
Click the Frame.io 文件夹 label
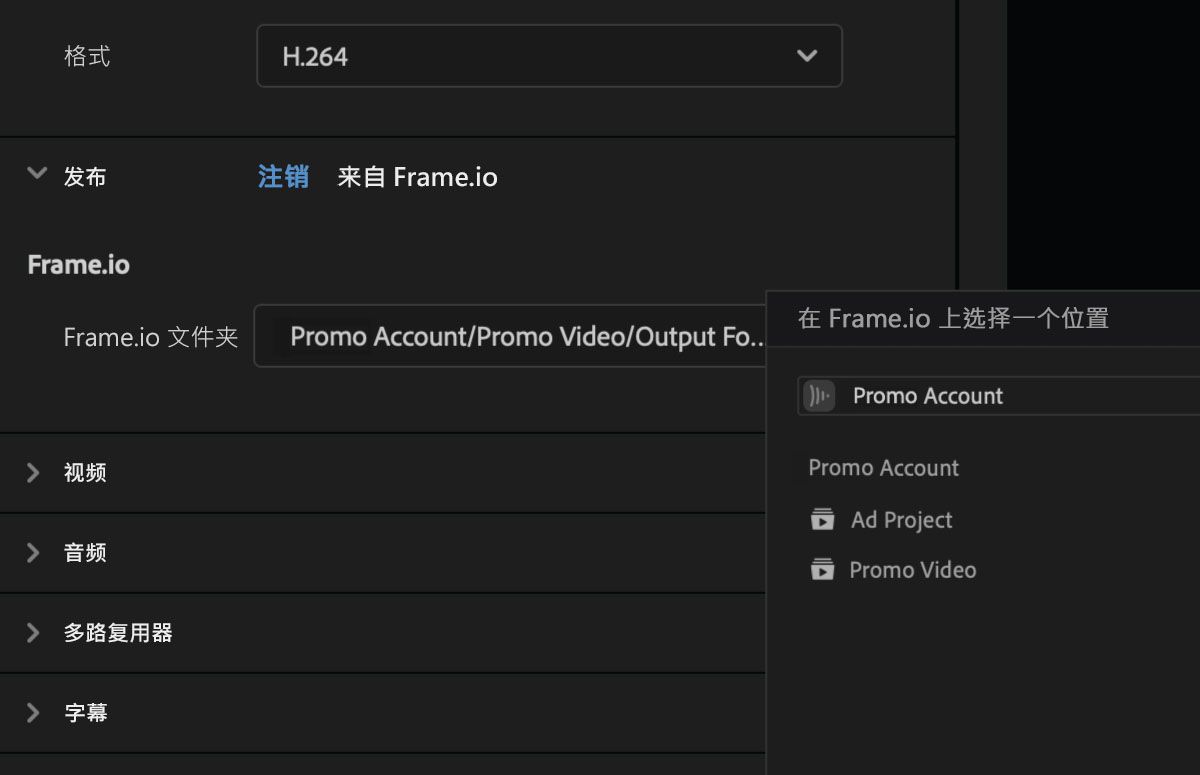coord(151,337)
